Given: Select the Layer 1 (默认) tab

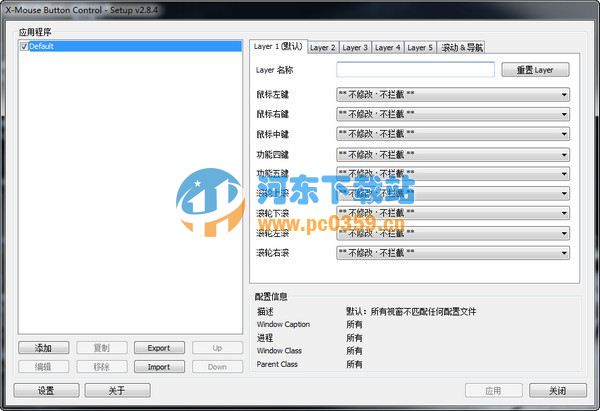Looking at the screenshot, I should 278,46.
